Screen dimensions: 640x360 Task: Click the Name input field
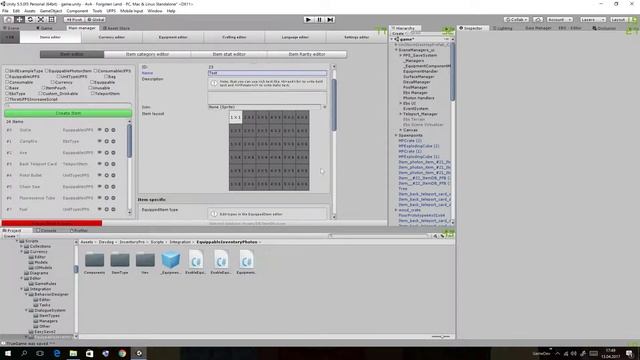coord(267,73)
